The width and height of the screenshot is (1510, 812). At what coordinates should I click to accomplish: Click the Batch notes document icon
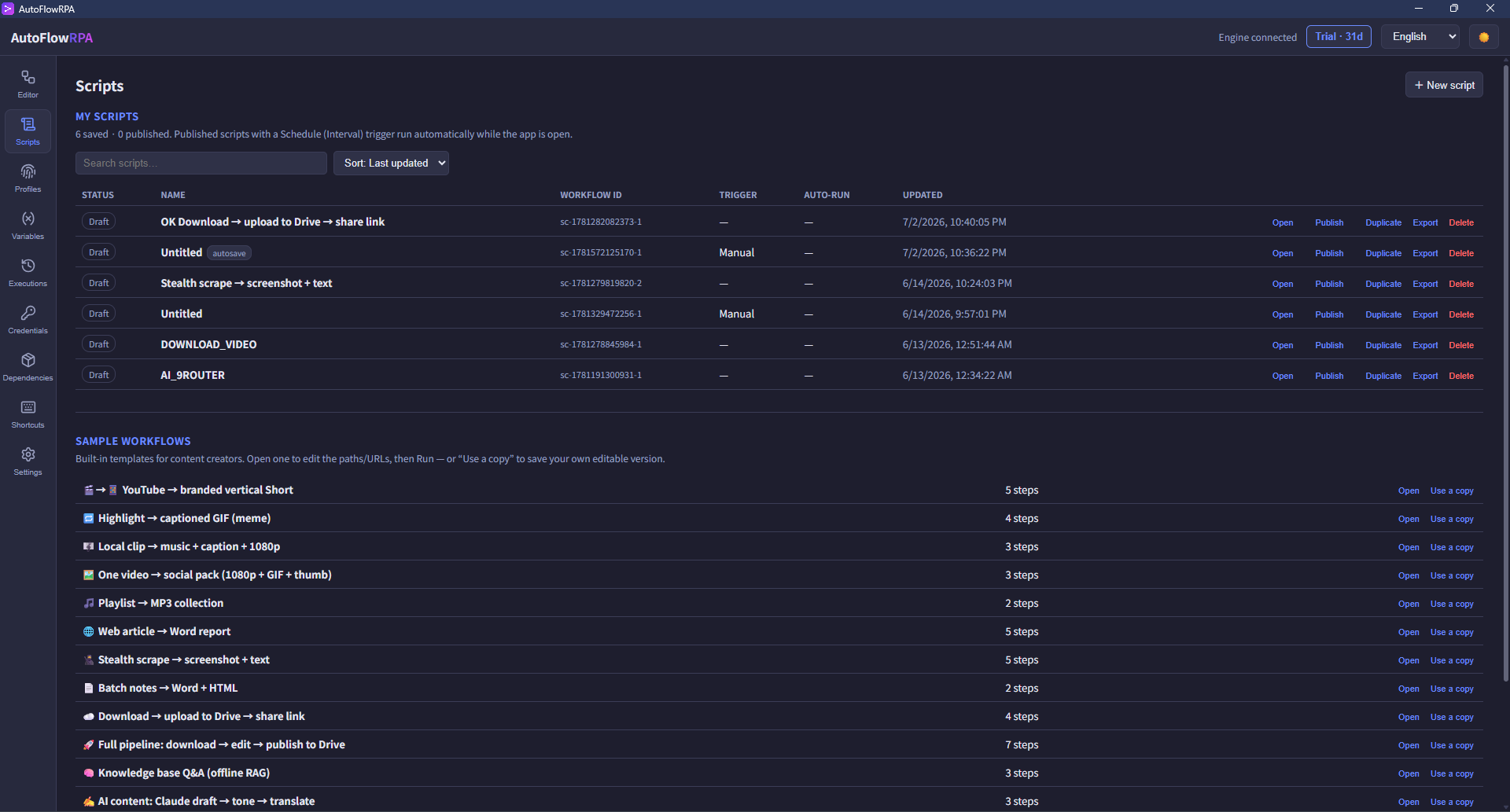pyautogui.click(x=89, y=688)
